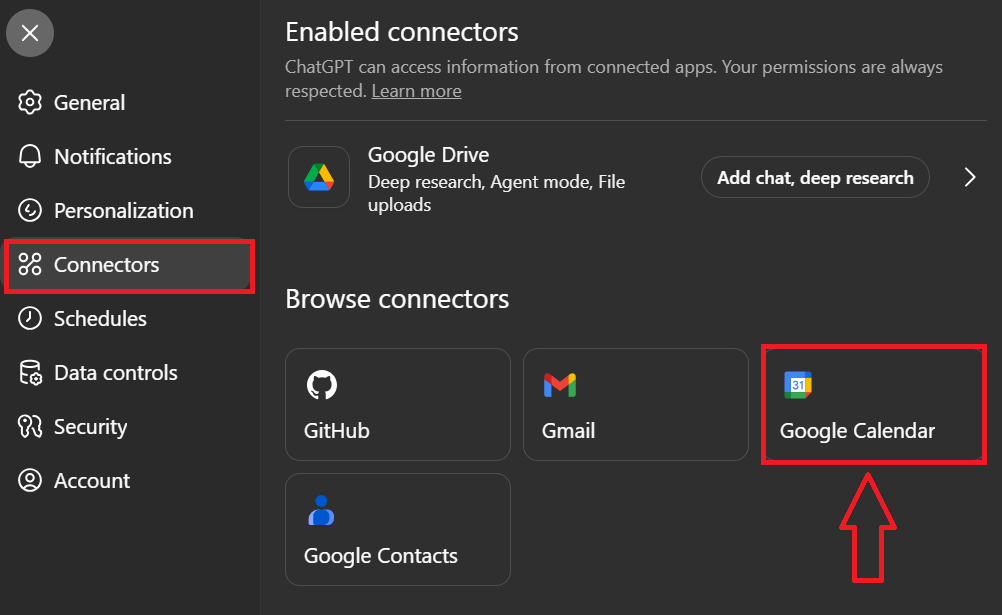Click the General settings gear icon
The height and width of the screenshot is (615, 1002).
click(x=30, y=102)
